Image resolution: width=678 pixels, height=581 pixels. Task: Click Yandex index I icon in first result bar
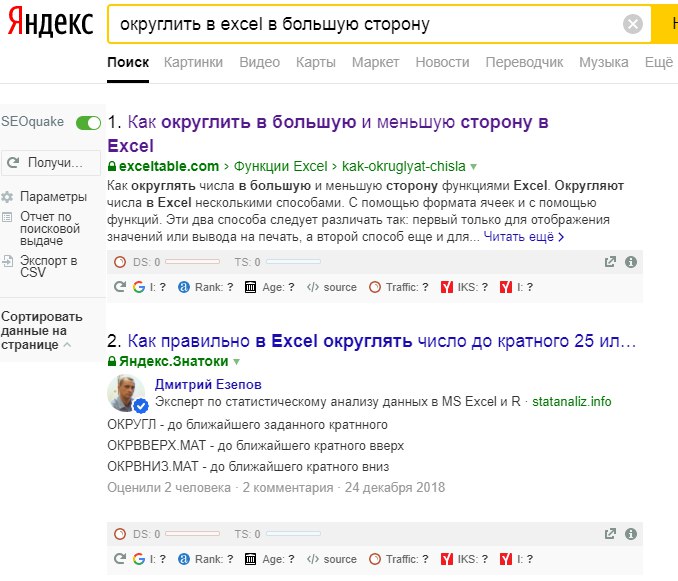[x=505, y=287]
